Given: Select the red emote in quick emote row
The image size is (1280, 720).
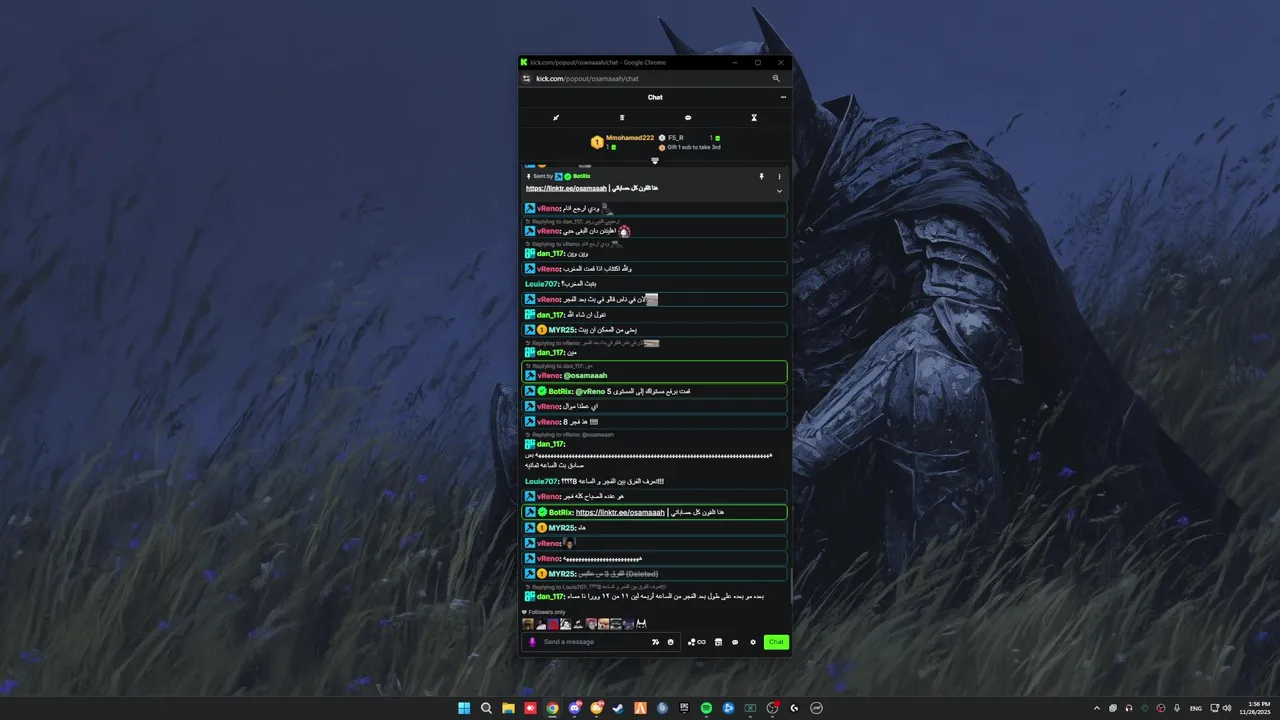Looking at the screenshot, I should pyautogui.click(x=553, y=624).
